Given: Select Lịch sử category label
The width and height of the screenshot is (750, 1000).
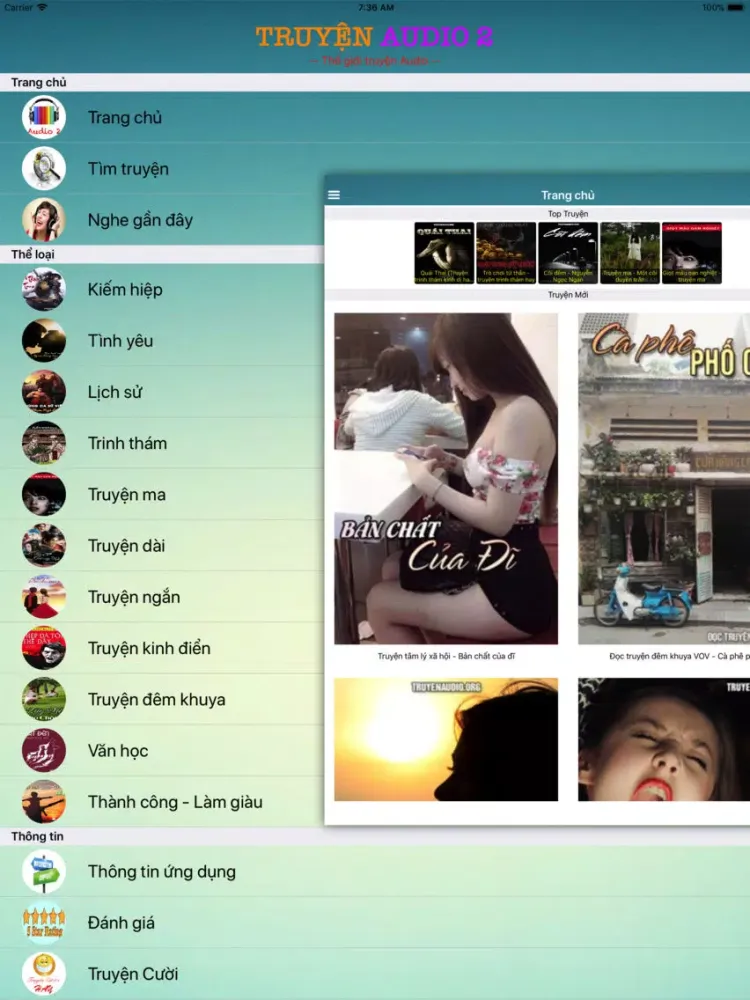Looking at the screenshot, I should 115,392.
